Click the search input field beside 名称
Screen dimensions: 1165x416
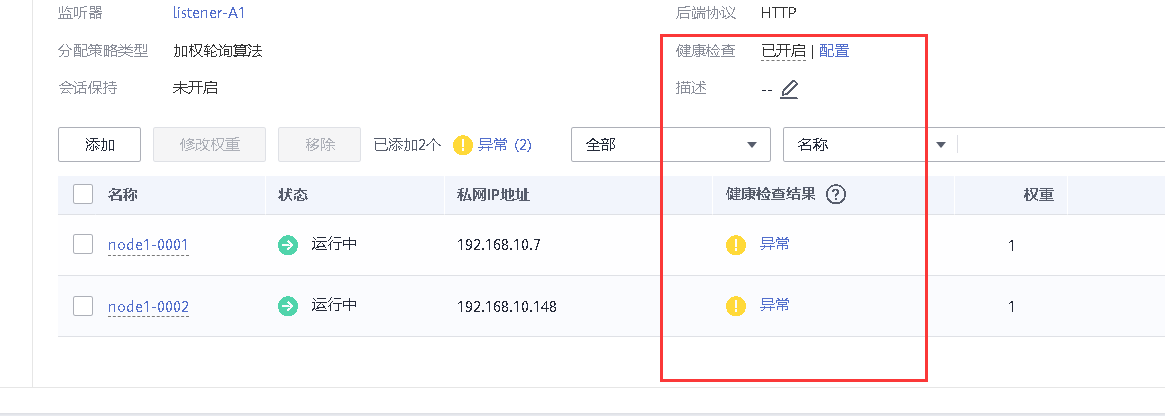pyautogui.click(x=1060, y=145)
